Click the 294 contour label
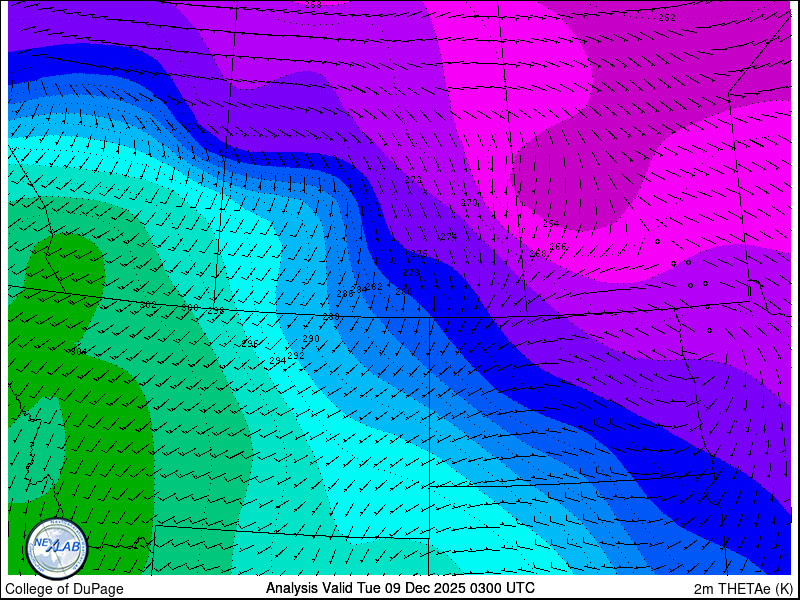The image size is (800, 600). pos(278,361)
